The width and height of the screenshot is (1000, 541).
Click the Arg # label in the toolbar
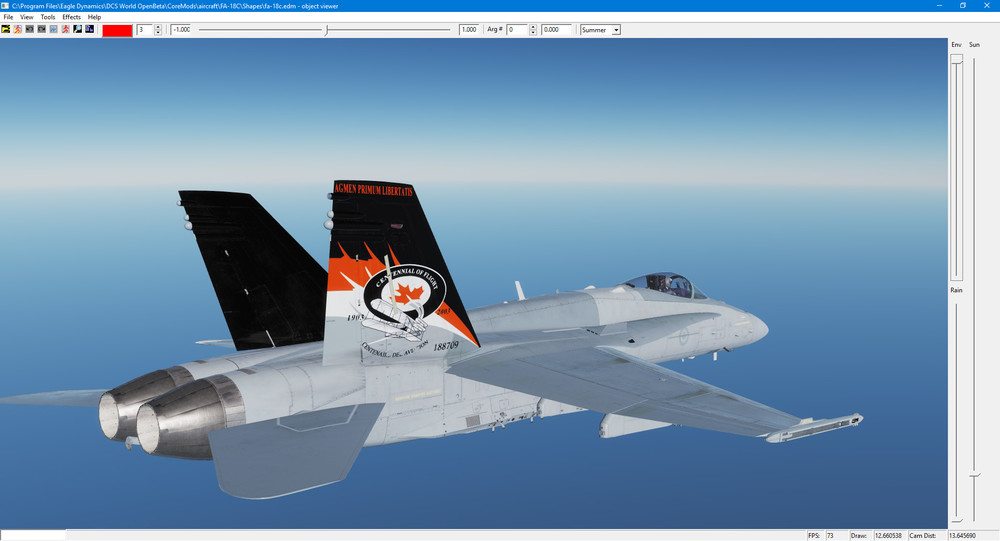click(495, 29)
